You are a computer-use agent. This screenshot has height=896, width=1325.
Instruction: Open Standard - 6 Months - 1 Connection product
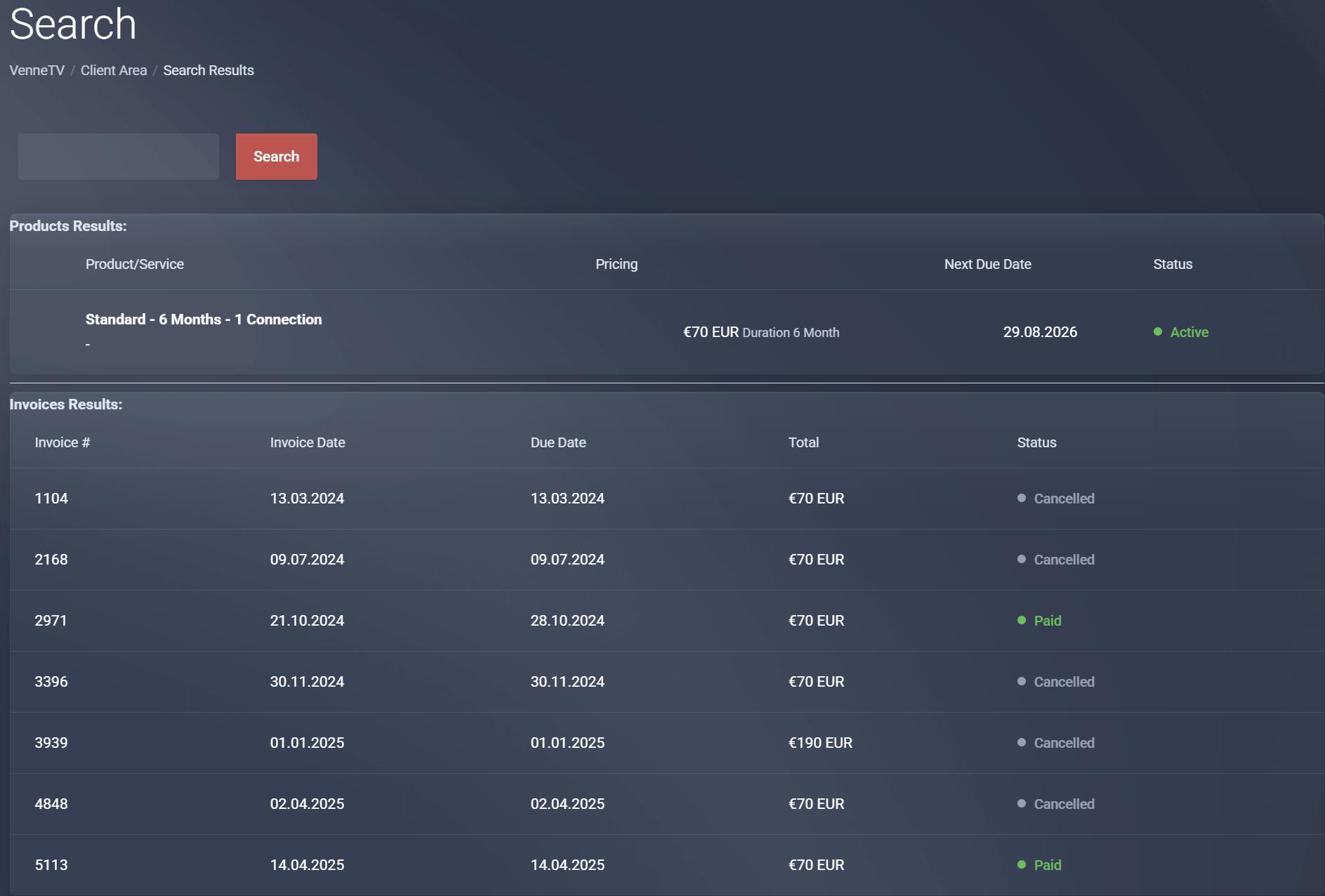tap(204, 319)
